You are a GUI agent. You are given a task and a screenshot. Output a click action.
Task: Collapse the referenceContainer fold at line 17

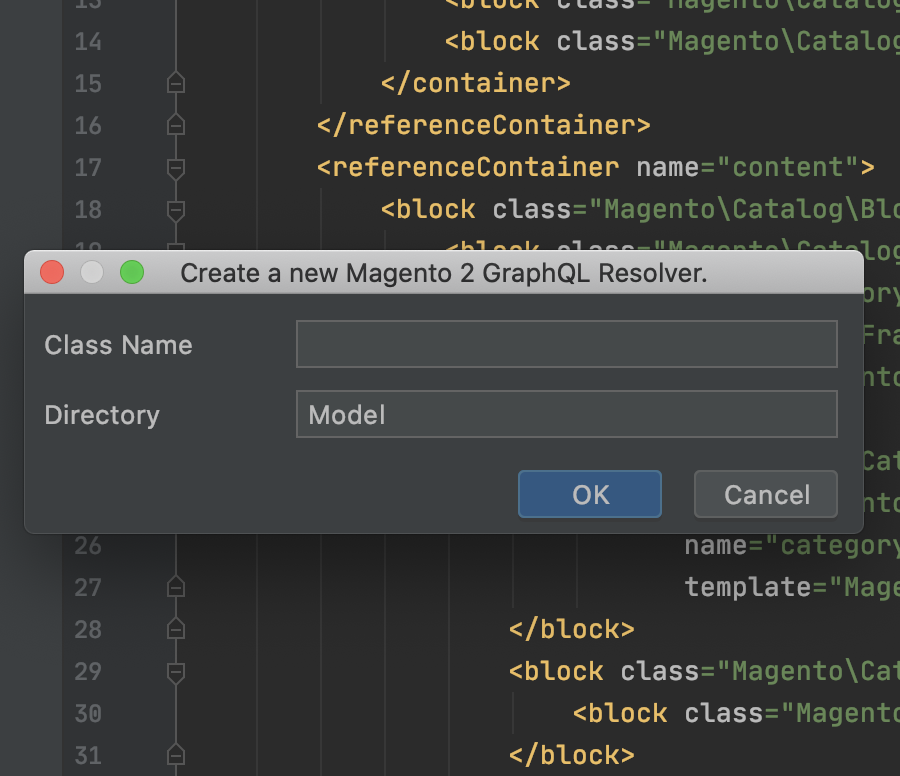(x=176, y=168)
